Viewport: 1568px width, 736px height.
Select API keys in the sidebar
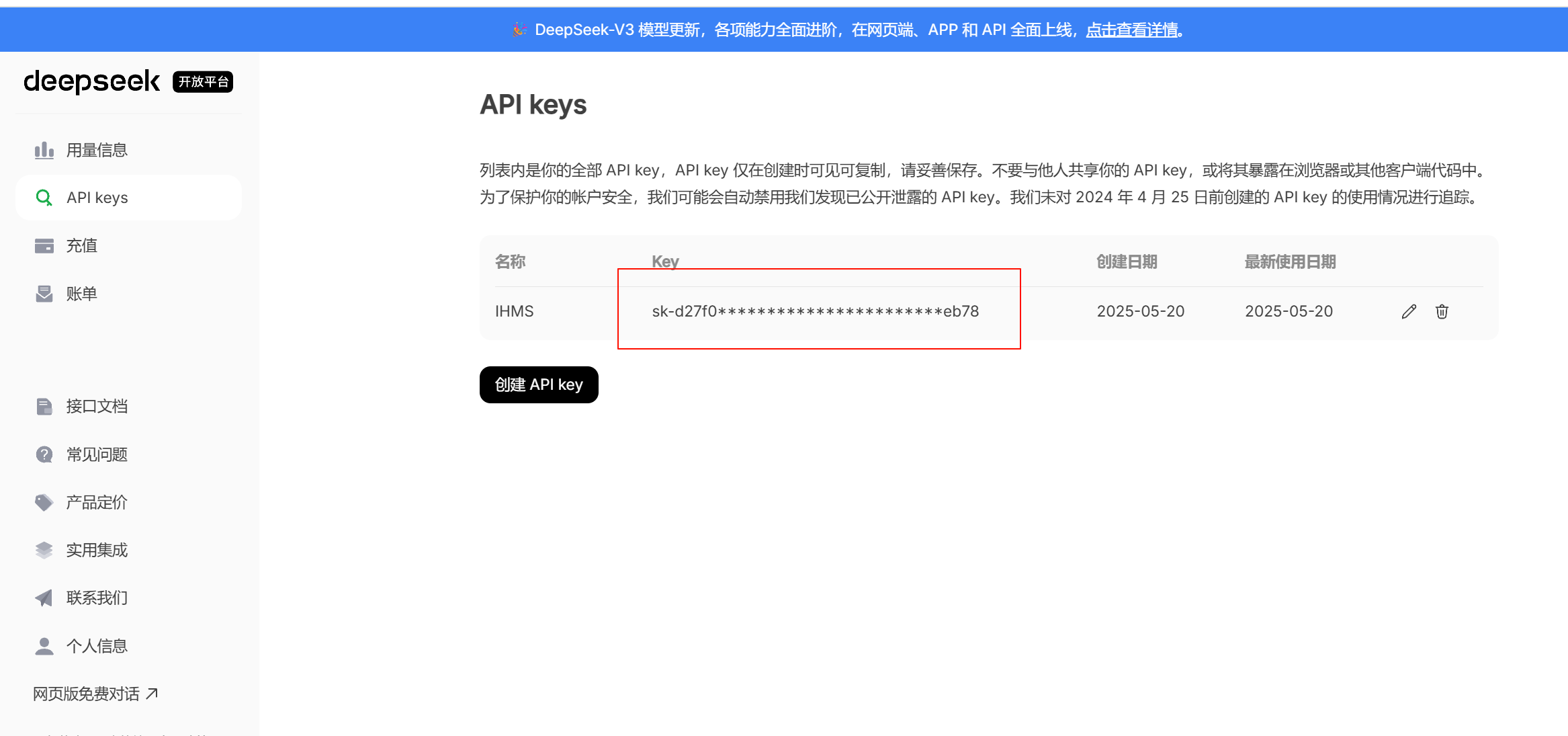97,198
